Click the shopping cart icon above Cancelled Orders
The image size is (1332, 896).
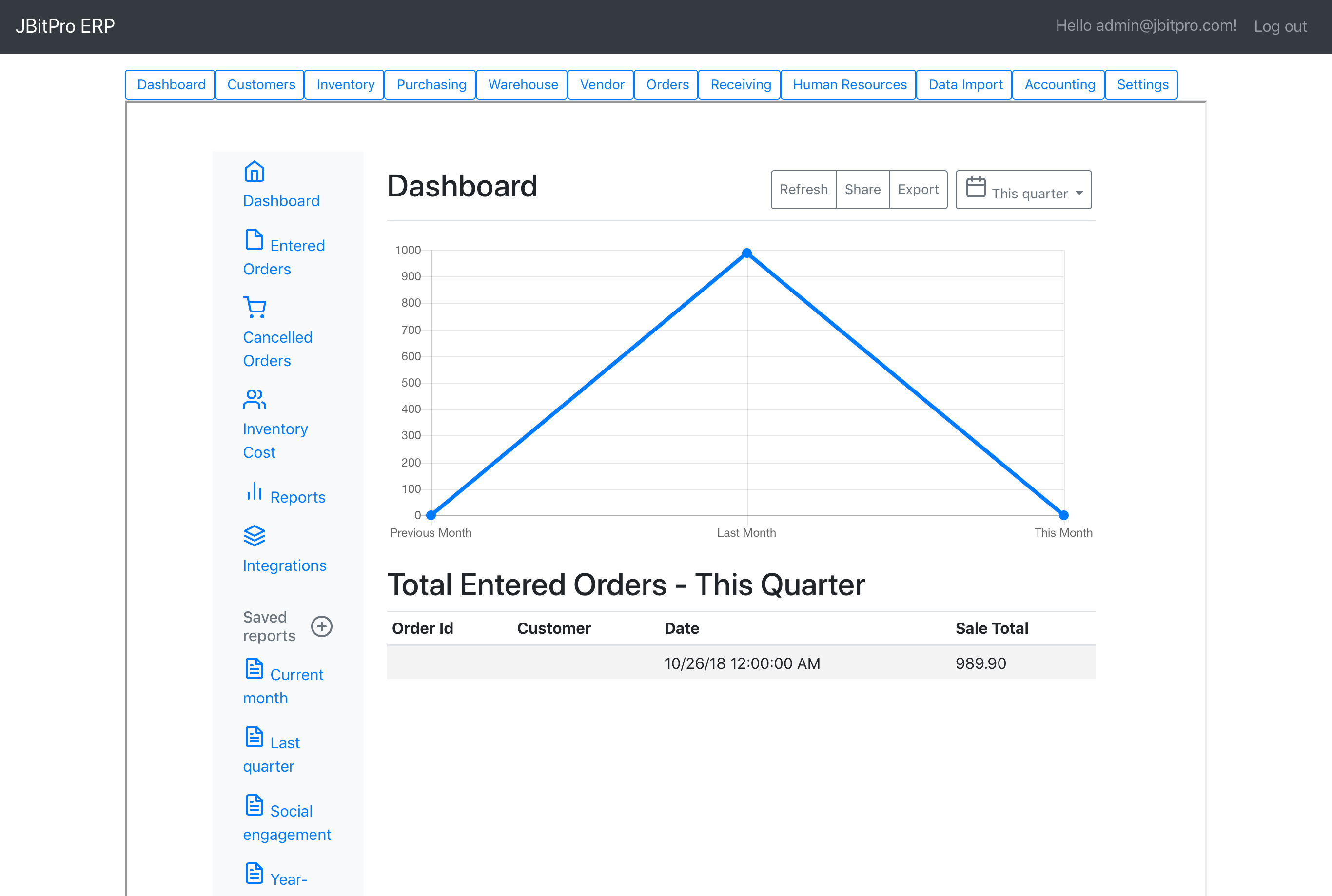(x=255, y=308)
